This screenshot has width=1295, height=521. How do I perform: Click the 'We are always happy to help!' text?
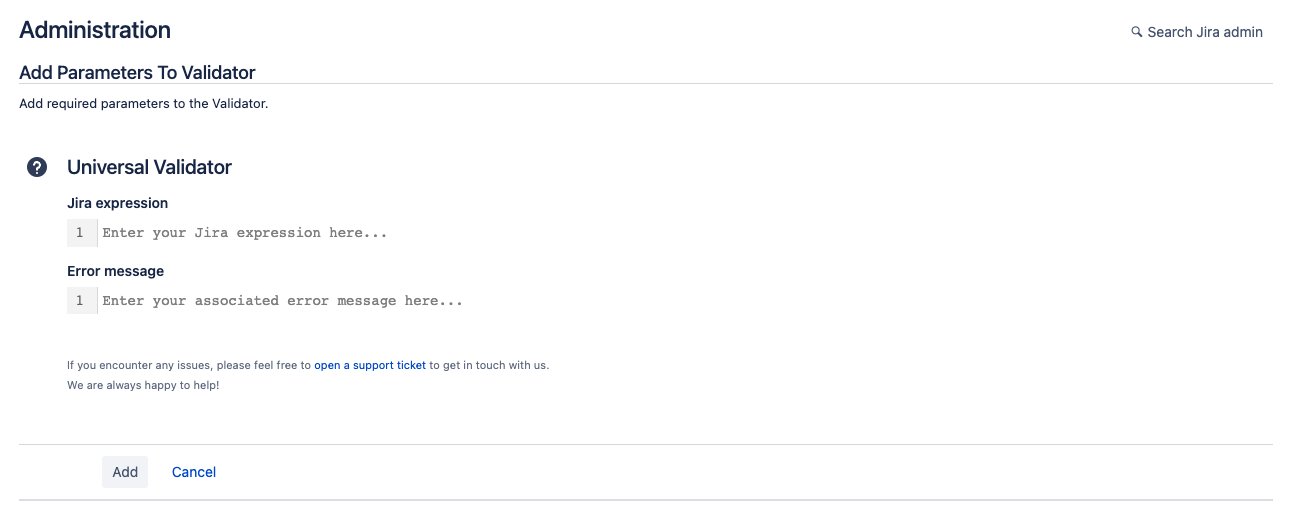pyautogui.click(x=143, y=385)
